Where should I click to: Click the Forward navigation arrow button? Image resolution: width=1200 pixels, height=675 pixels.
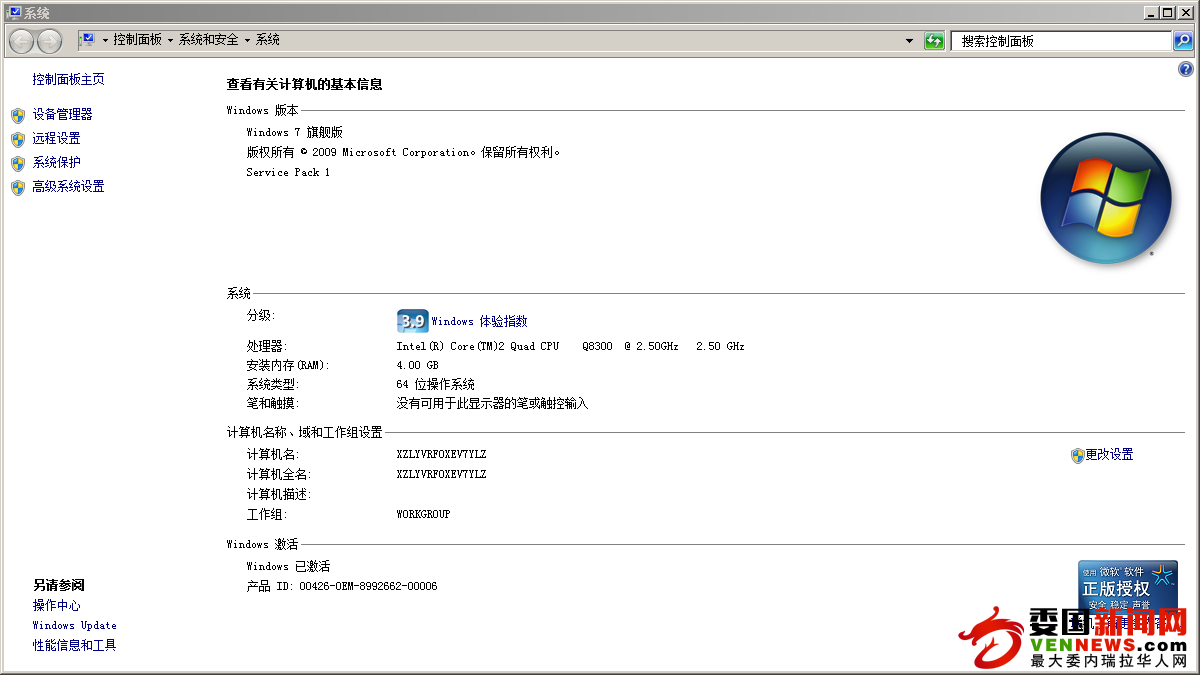point(49,41)
